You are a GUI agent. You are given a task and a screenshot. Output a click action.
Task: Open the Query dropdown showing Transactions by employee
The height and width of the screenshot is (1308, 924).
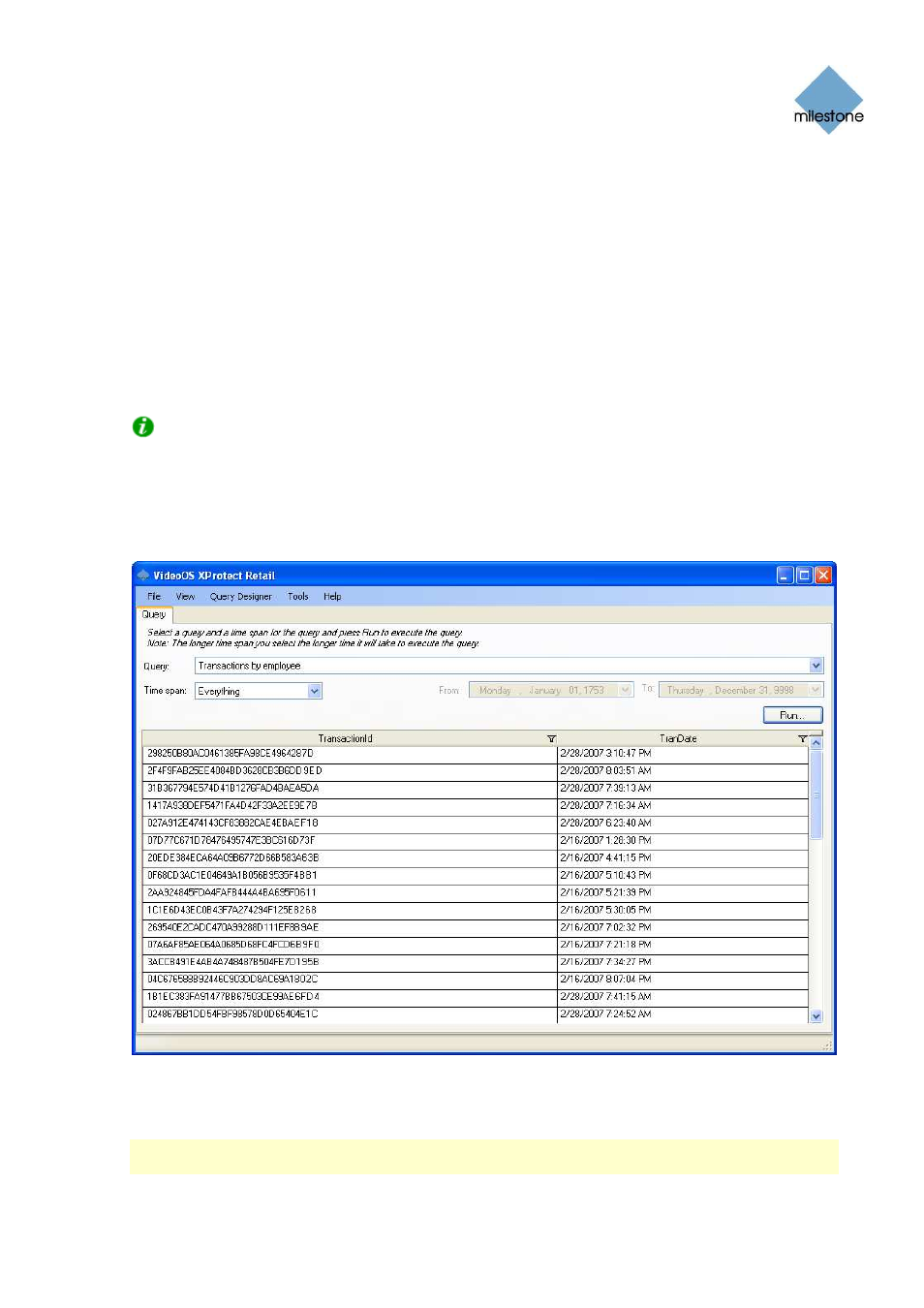coord(816,666)
